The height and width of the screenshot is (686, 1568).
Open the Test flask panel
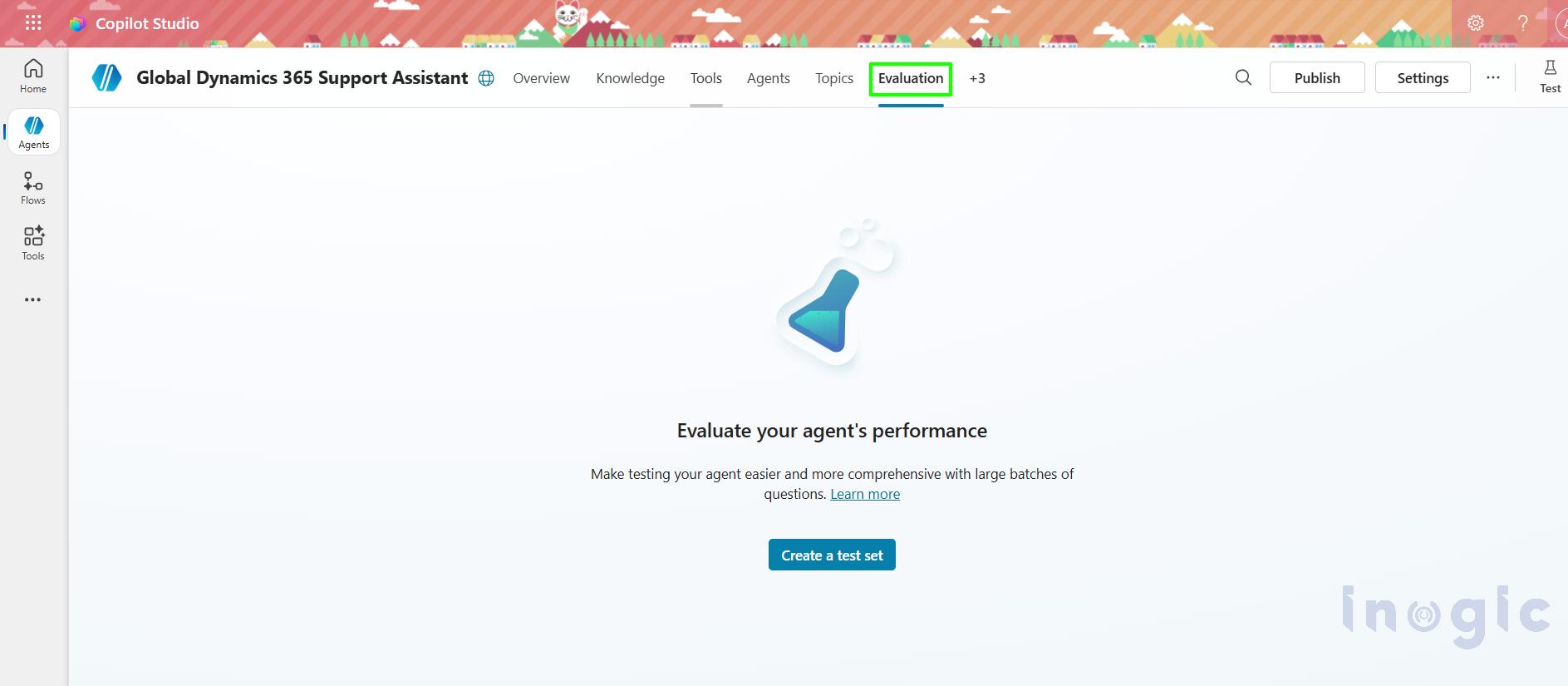pos(1550,76)
